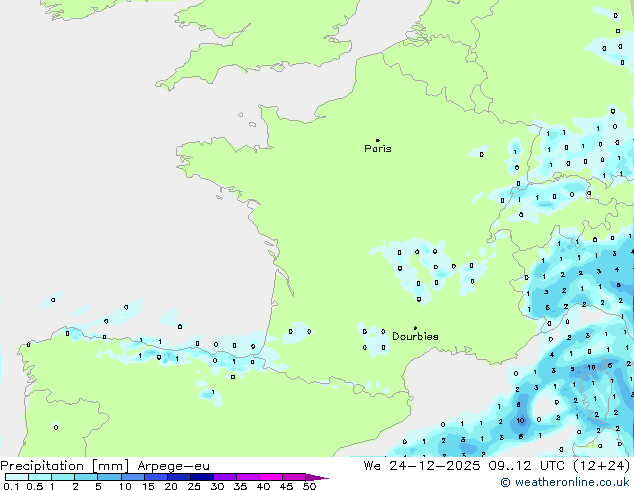634x490 pixels.
Task: Click the '09..12 UTC' time range text
Action: pyautogui.click(x=526, y=466)
